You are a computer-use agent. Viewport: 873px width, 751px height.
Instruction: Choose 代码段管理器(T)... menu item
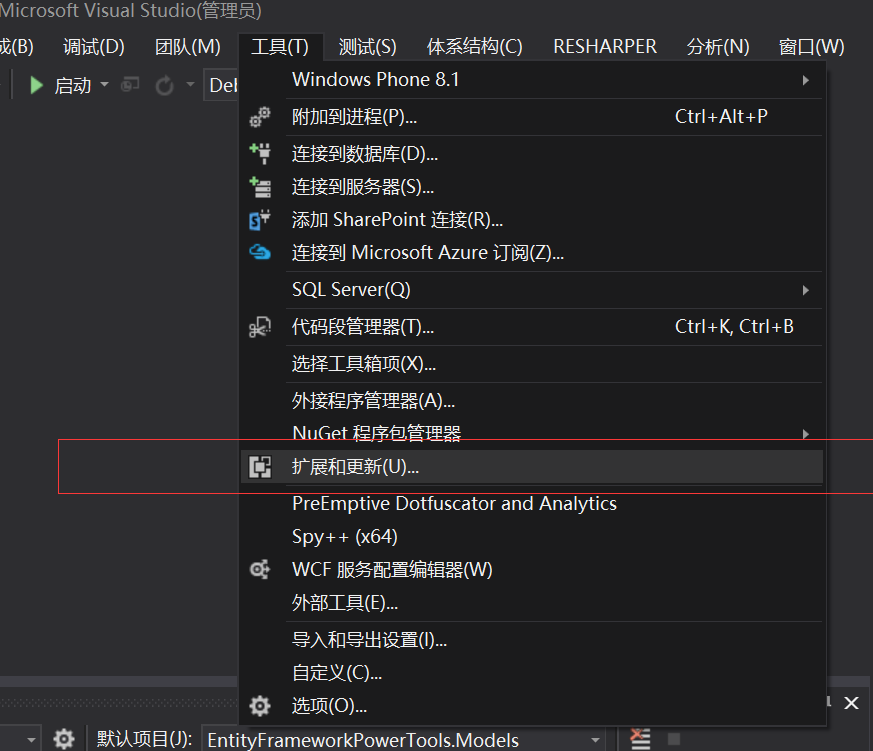point(532,327)
